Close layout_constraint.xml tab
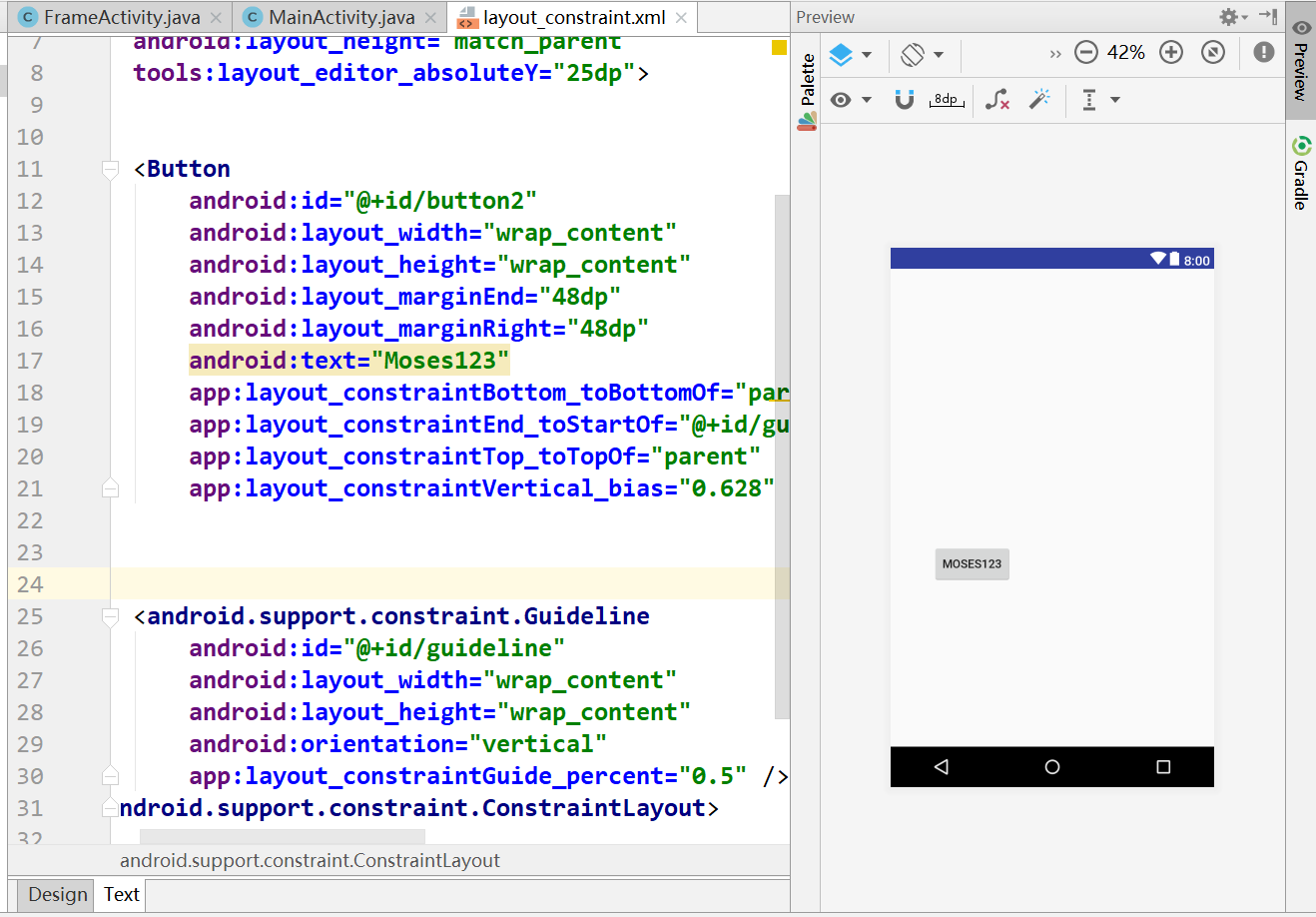 (681, 18)
